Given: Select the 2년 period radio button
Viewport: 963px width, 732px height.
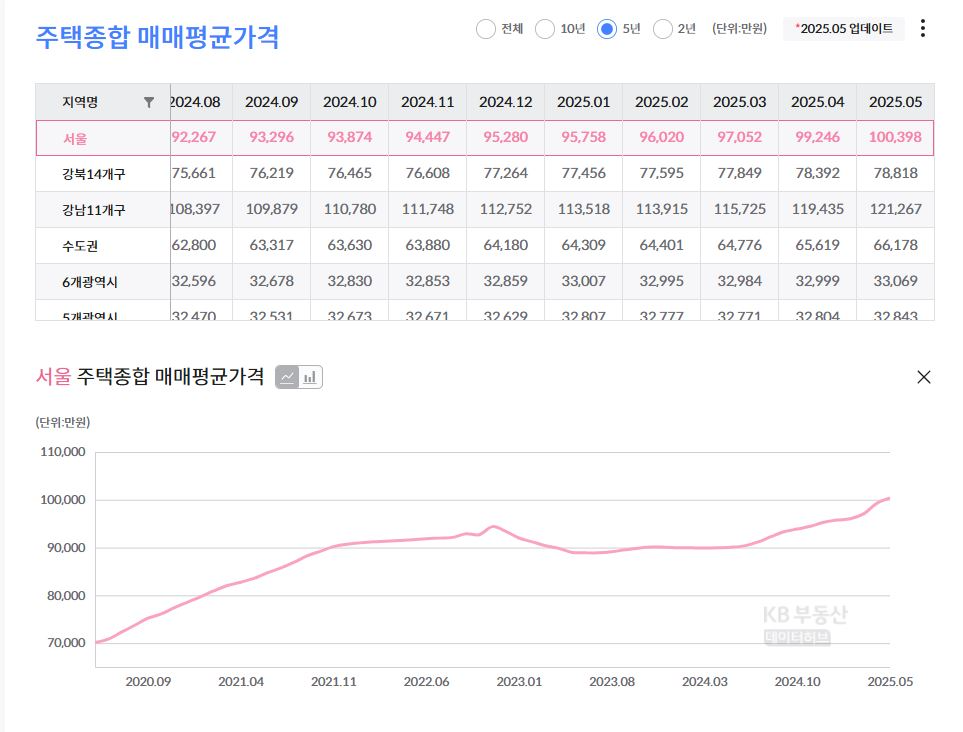Looking at the screenshot, I should click(662, 29).
